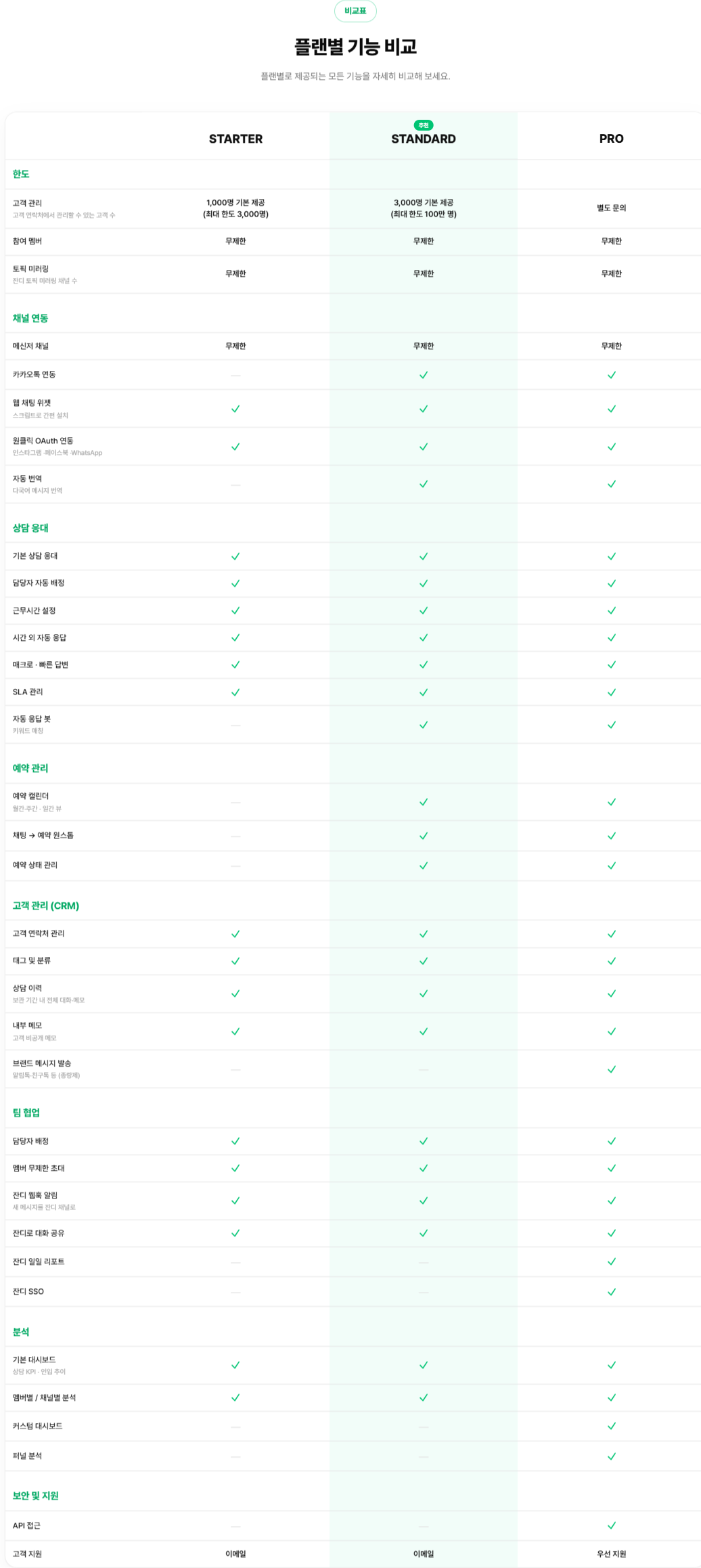The width and height of the screenshot is (701, 1568).
Task: Select the PRO plan column header
Action: tap(612, 139)
